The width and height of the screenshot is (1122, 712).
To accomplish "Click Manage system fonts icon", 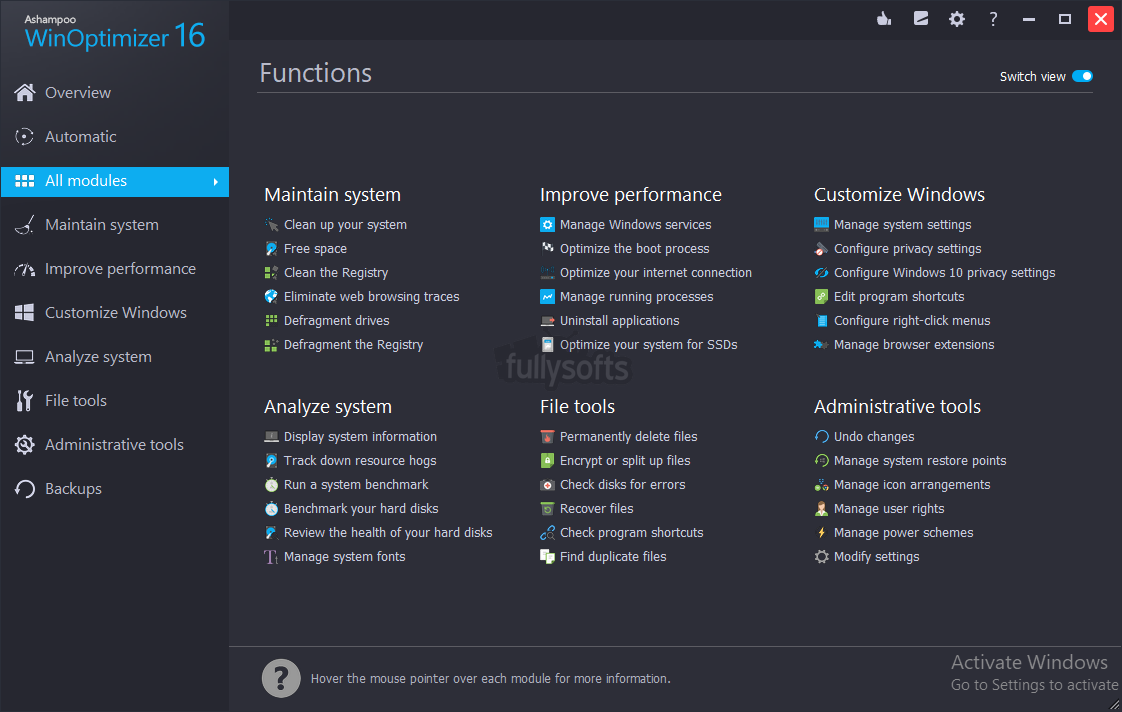I will (271, 557).
